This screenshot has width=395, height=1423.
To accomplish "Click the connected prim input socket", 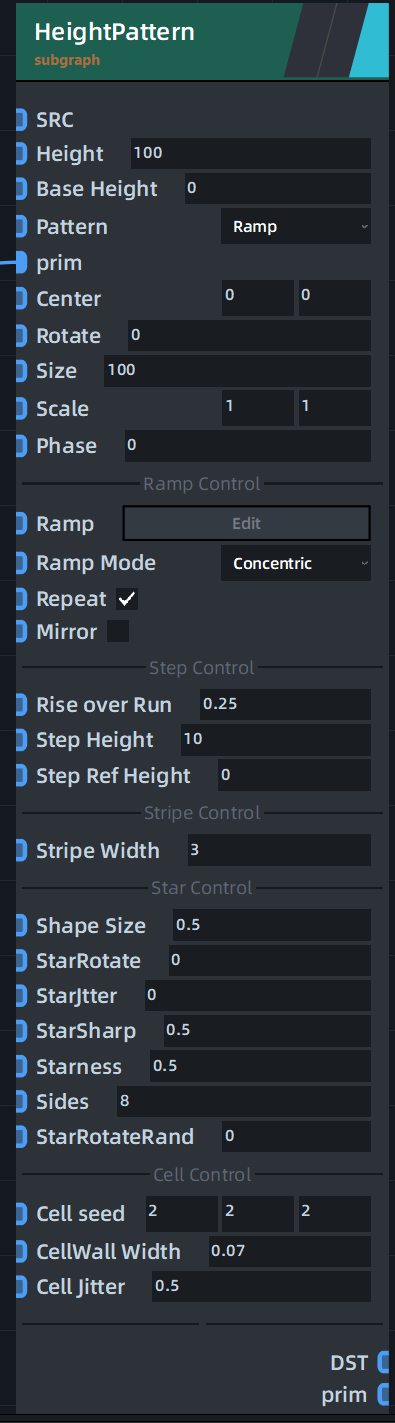I will [x=21, y=263].
